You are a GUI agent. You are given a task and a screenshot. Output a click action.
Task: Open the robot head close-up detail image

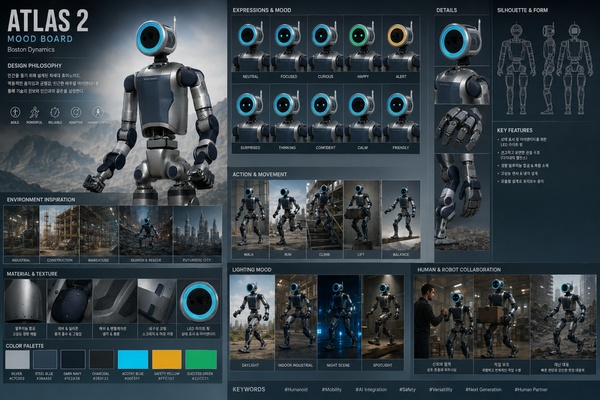(x=462, y=40)
